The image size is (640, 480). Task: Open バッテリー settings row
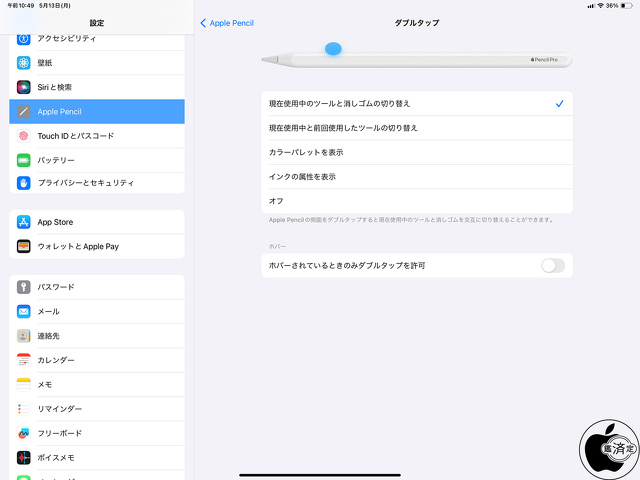click(x=97, y=160)
